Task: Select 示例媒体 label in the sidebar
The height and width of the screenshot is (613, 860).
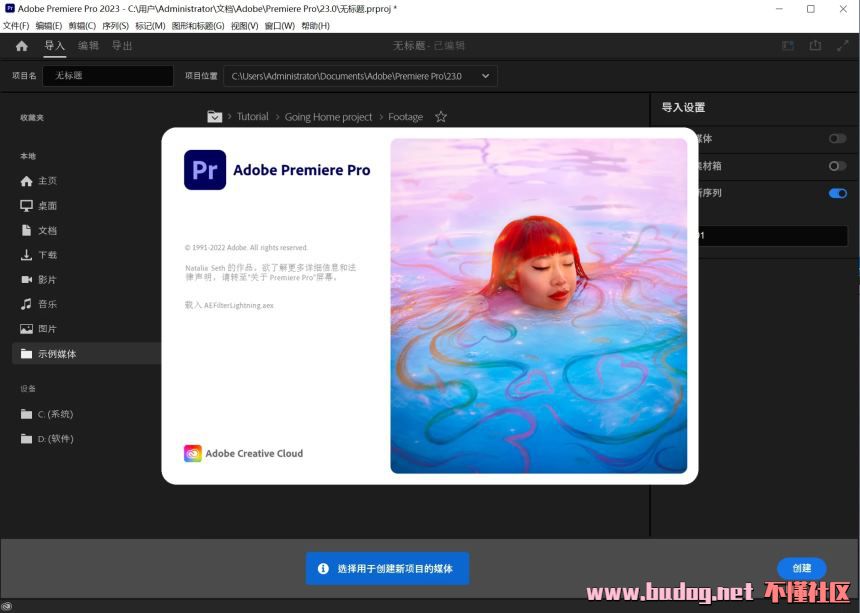Action: pos(57,354)
